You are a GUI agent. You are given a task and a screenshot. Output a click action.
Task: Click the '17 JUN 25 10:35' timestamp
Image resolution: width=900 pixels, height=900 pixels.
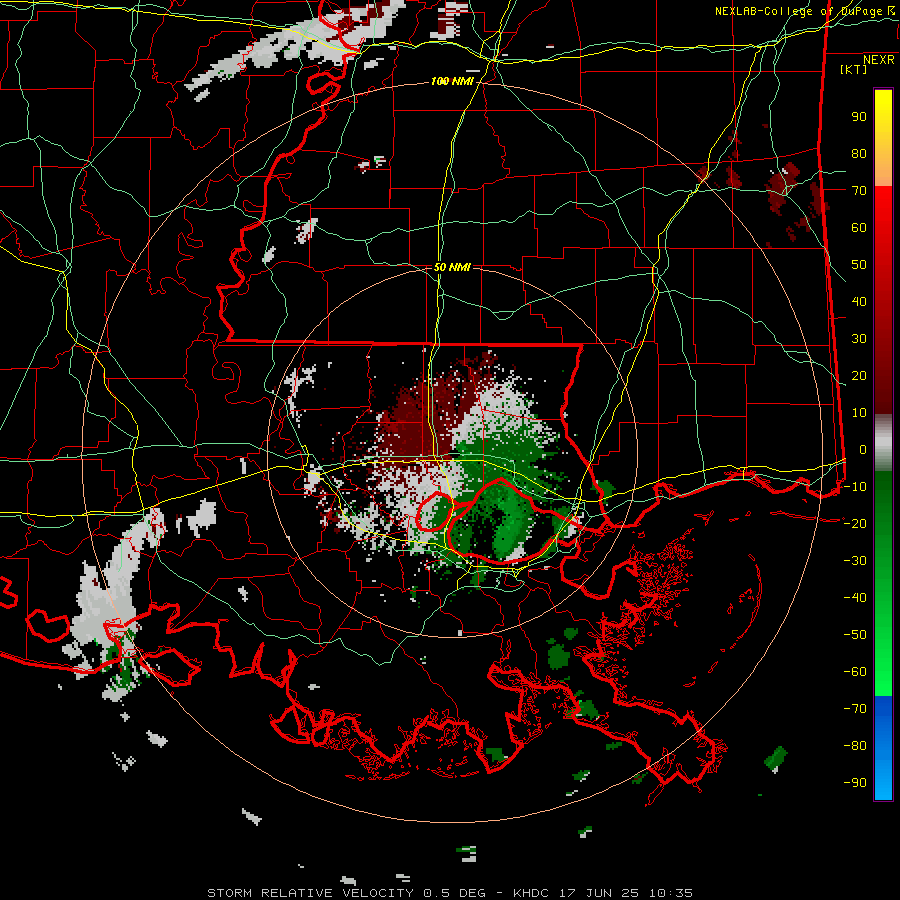(x=625, y=893)
